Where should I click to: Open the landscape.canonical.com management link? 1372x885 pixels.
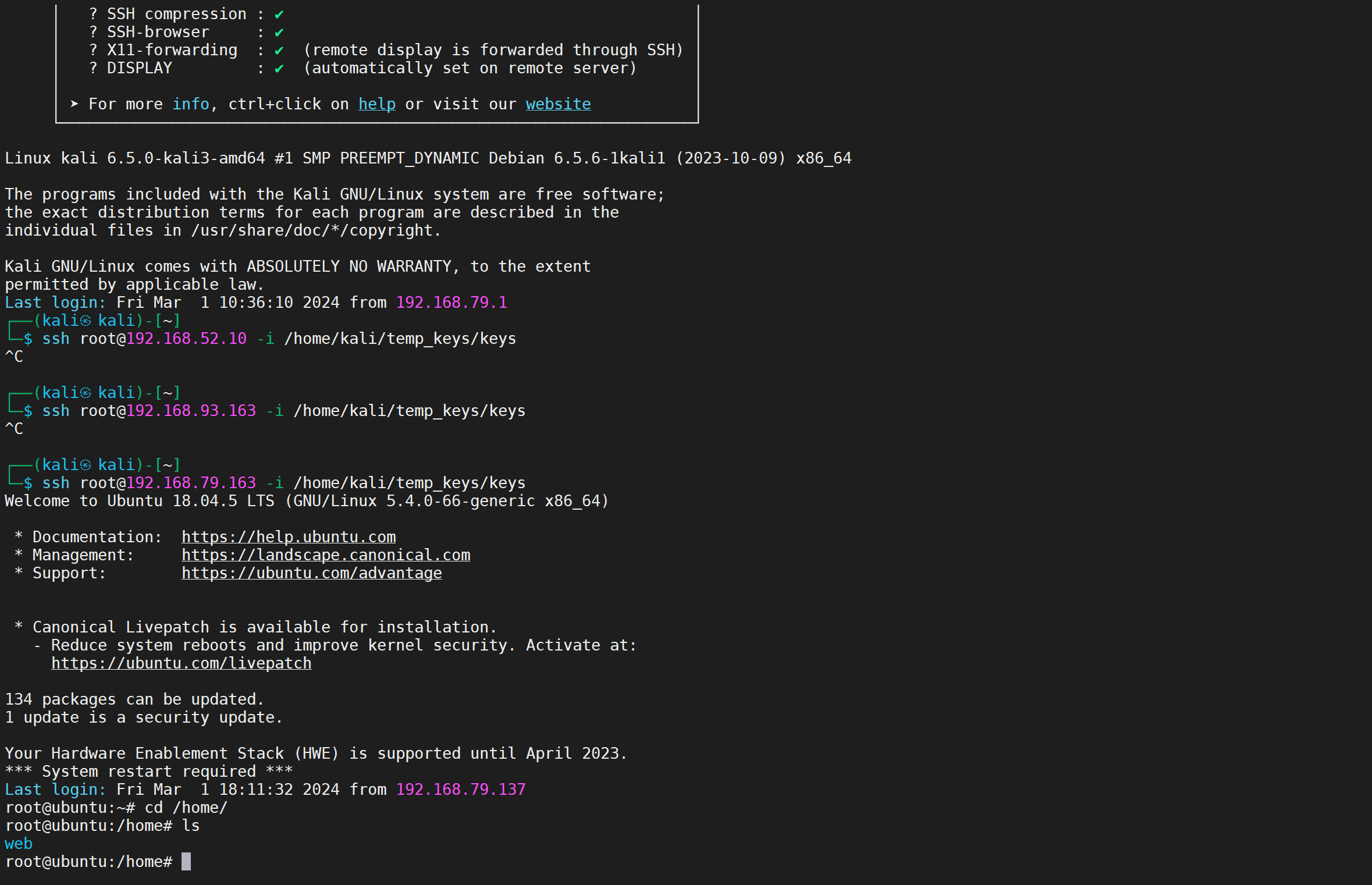pyautogui.click(x=326, y=555)
